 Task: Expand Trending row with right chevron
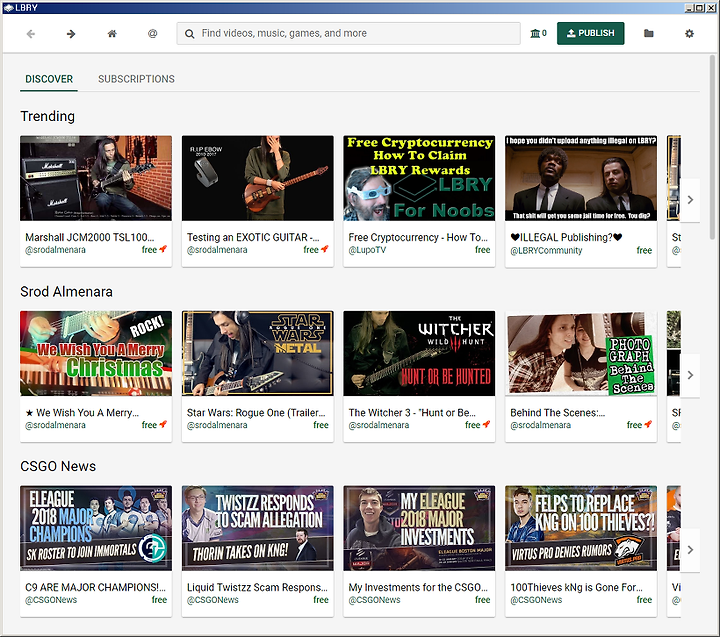[x=690, y=200]
